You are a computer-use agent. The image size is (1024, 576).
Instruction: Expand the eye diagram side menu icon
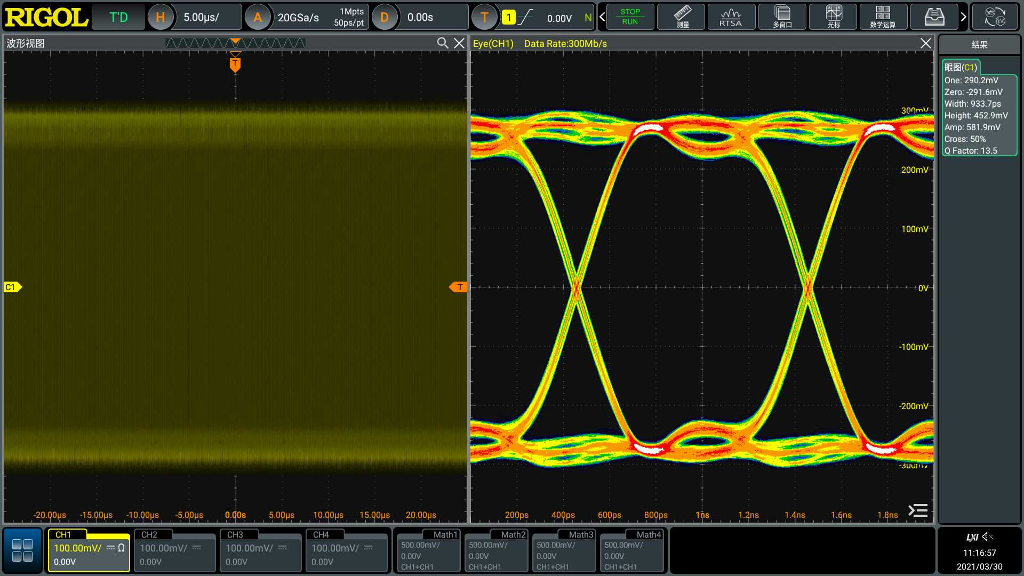coord(918,510)
